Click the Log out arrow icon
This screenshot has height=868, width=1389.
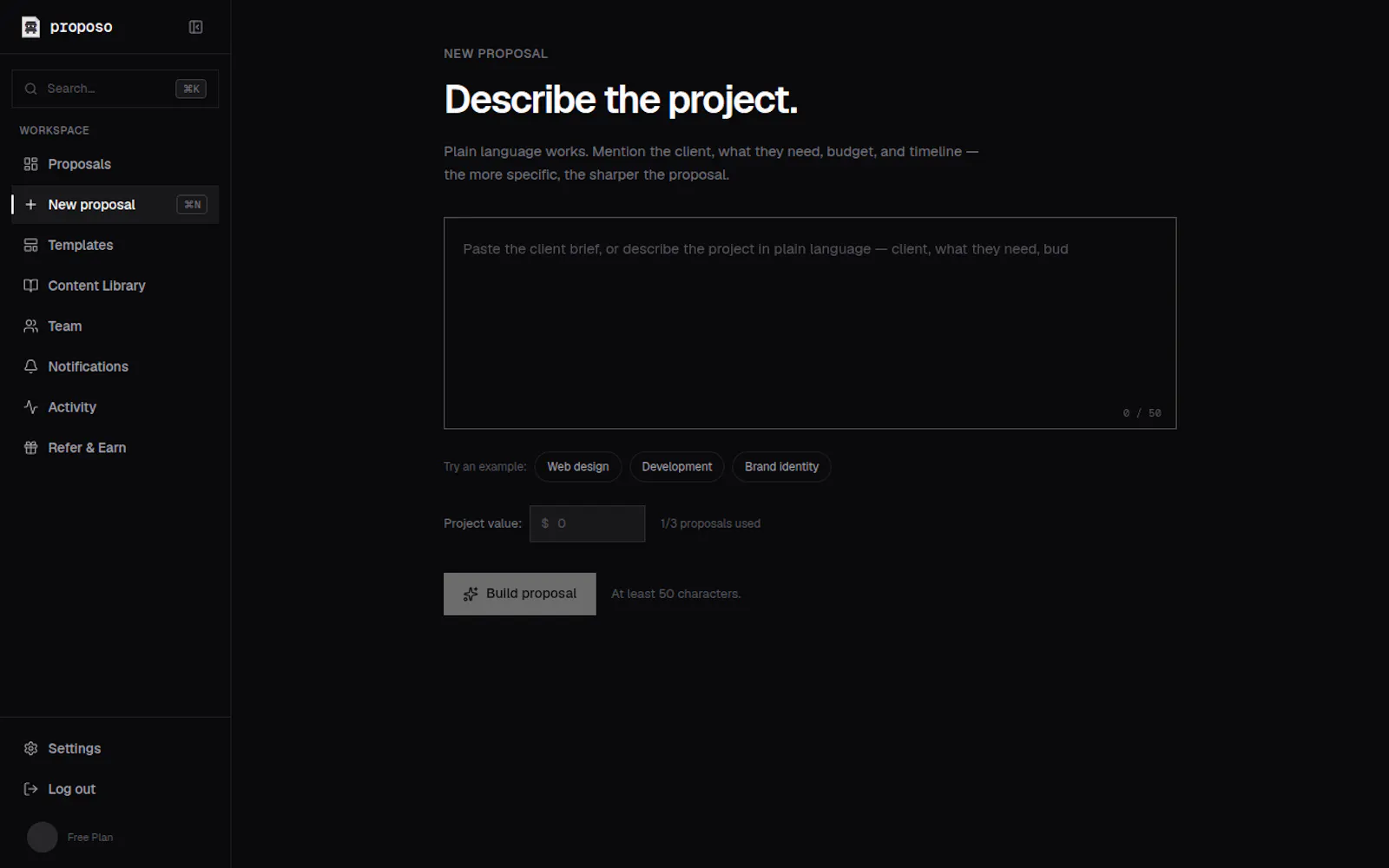(x=31, y=789)
